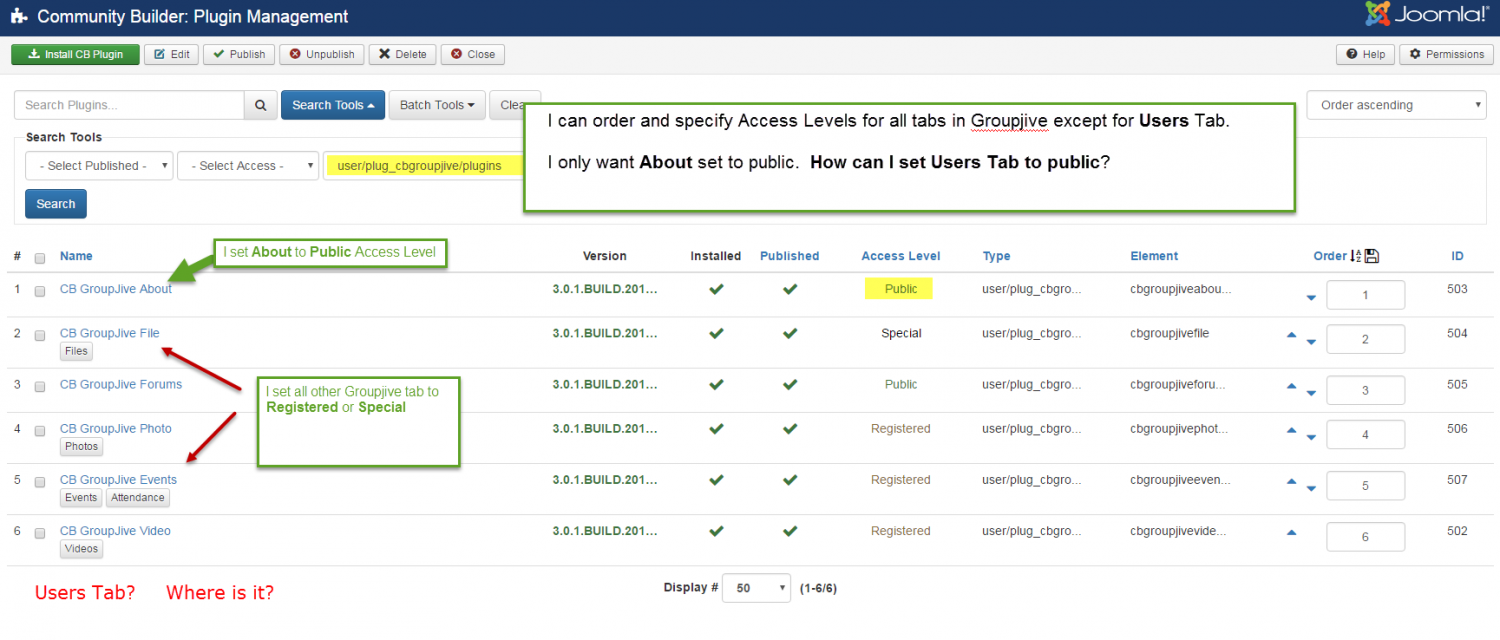Open the Order ascending dropdown
The height and width of the screenshot is (640, 1500).
pyautogui.click(x=1396, y=105)
